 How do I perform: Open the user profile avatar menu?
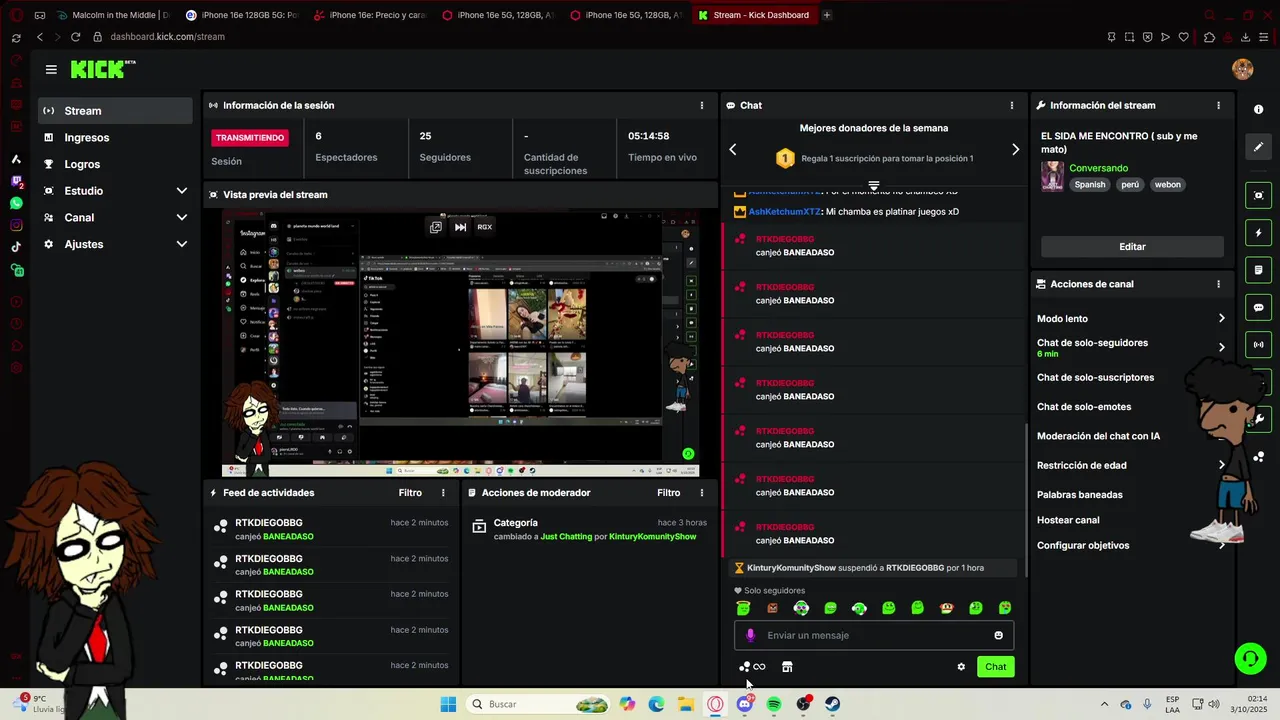(1243, 69)
